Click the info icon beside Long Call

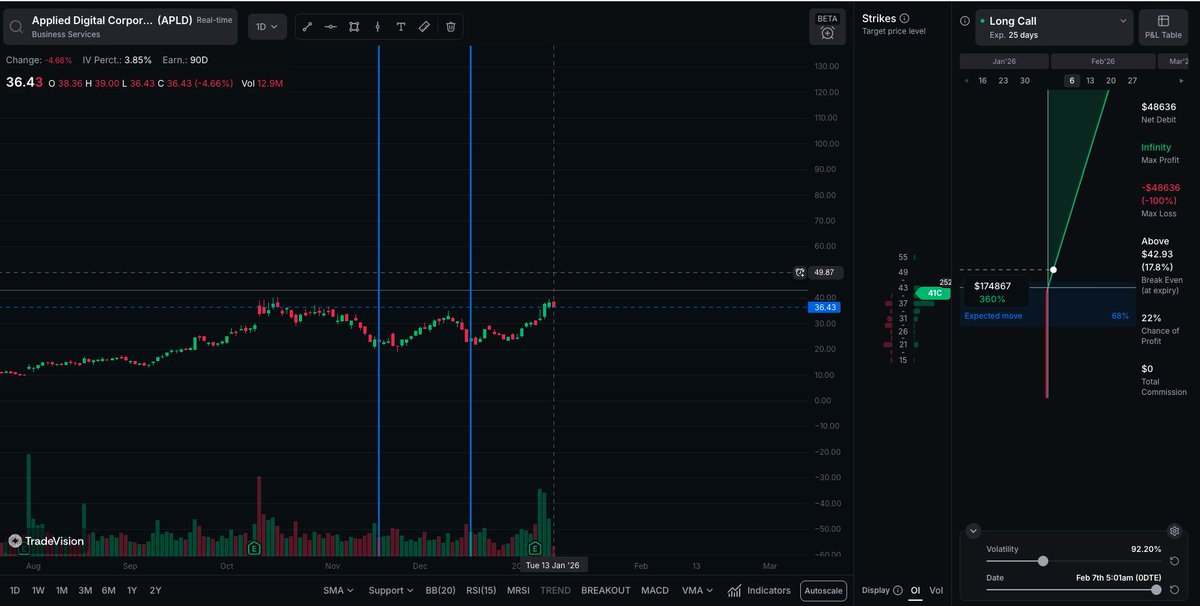(x=965, y=21)
